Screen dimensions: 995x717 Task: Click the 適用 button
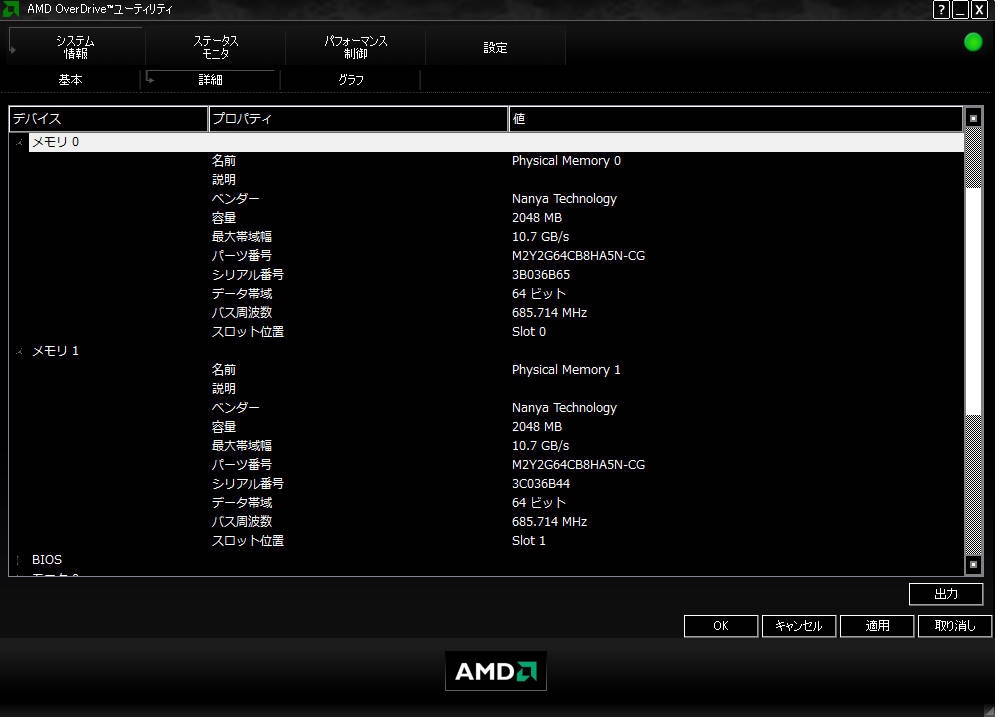coord(877,626)
